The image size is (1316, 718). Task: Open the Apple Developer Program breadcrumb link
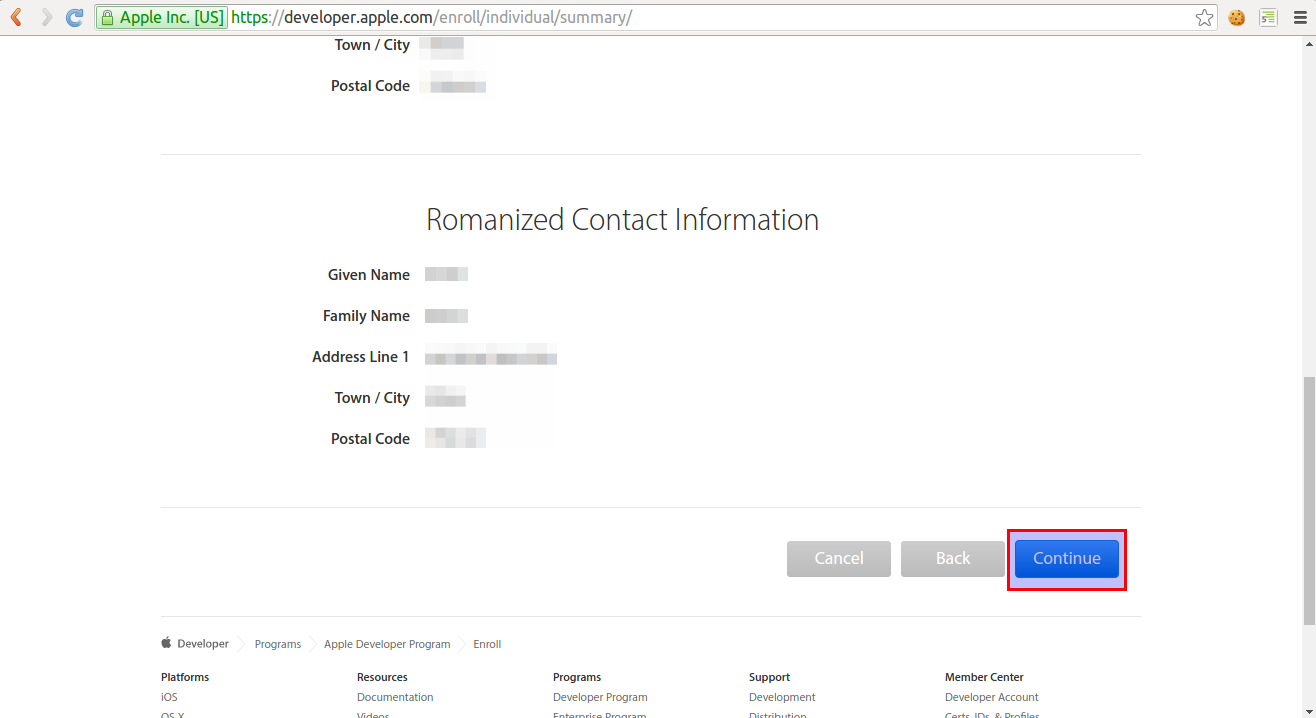(386, 643)
